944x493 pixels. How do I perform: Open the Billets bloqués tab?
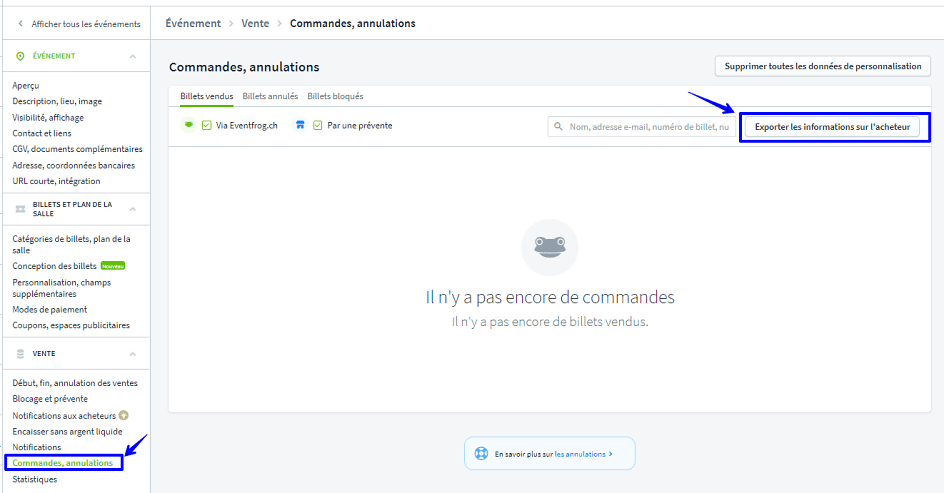pyautogui.click(x=335, y=96)
